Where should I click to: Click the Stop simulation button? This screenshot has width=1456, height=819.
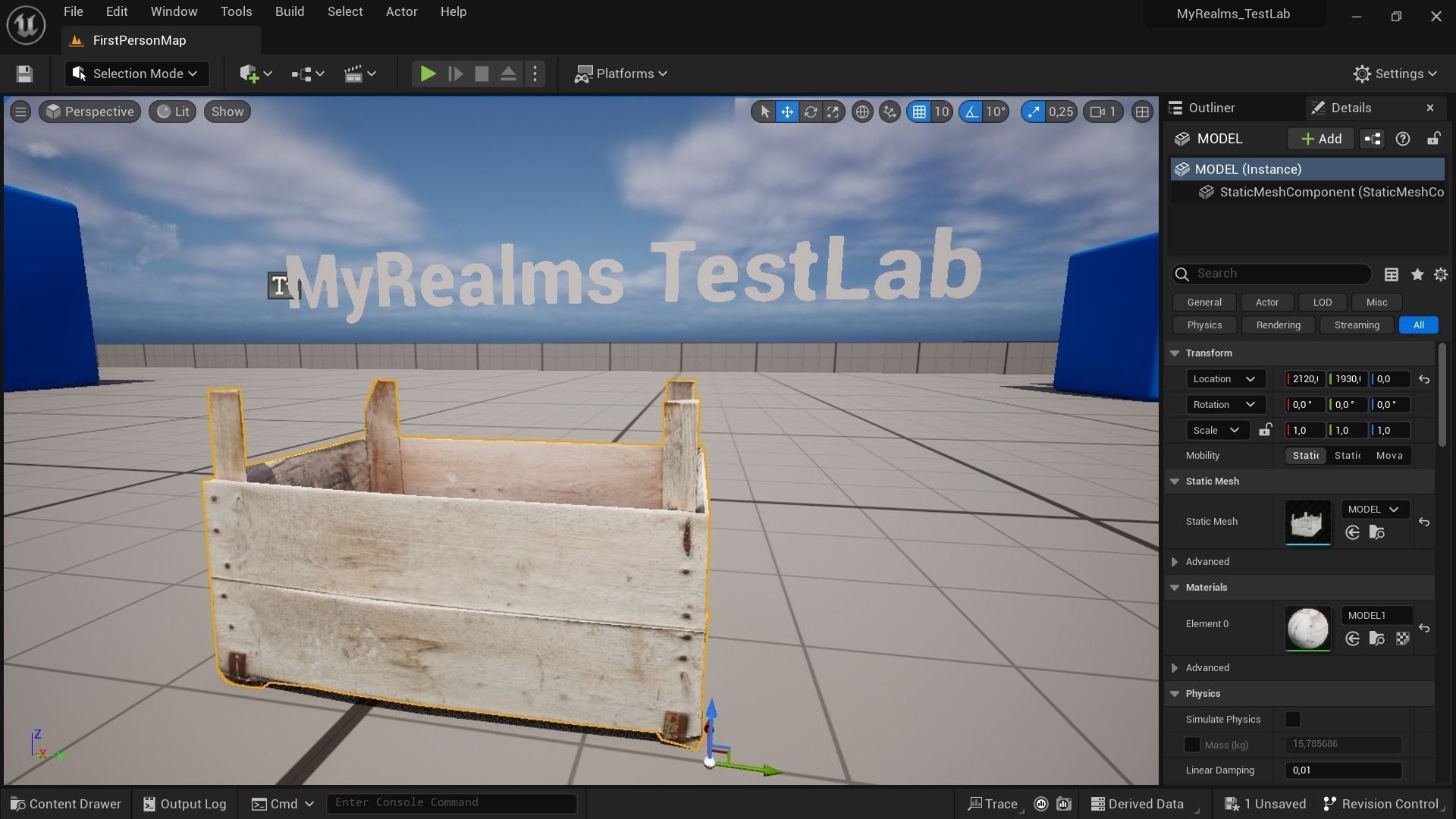point(482,74)
